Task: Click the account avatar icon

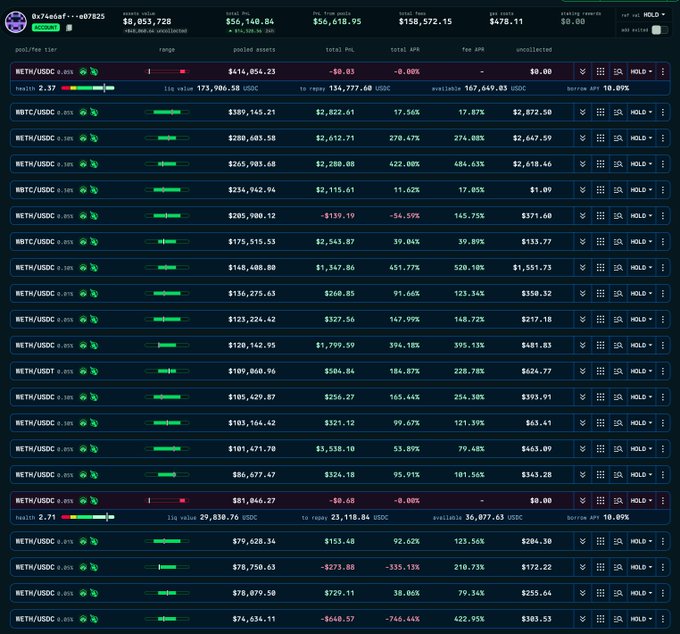Action: coord(16,22)
